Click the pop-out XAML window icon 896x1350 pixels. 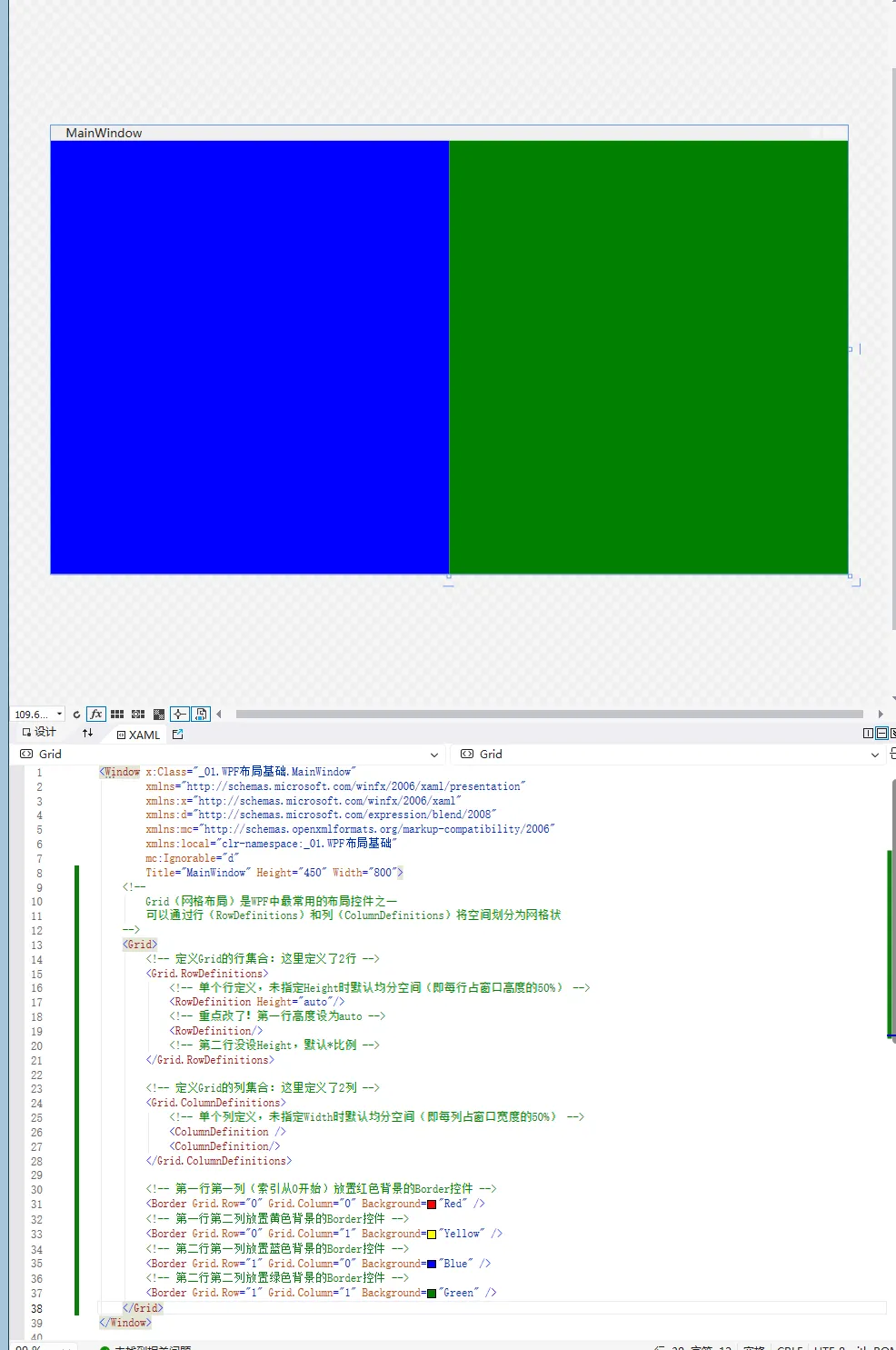coord(178,734)
